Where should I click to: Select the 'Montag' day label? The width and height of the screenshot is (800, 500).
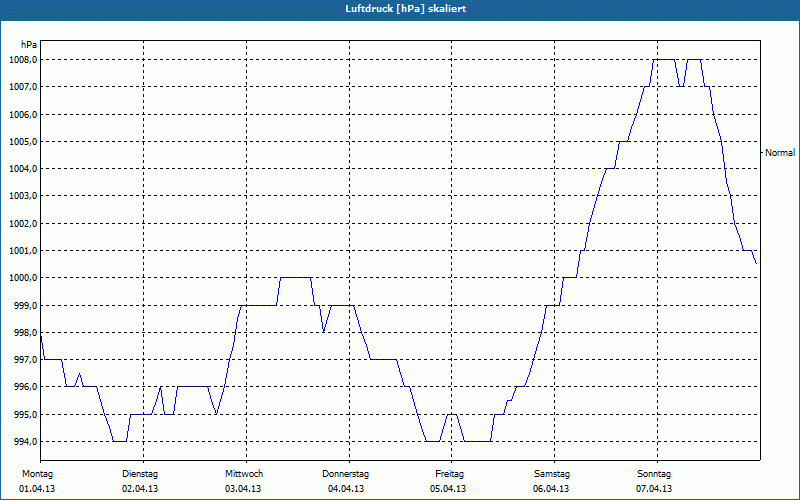point(37,474)
